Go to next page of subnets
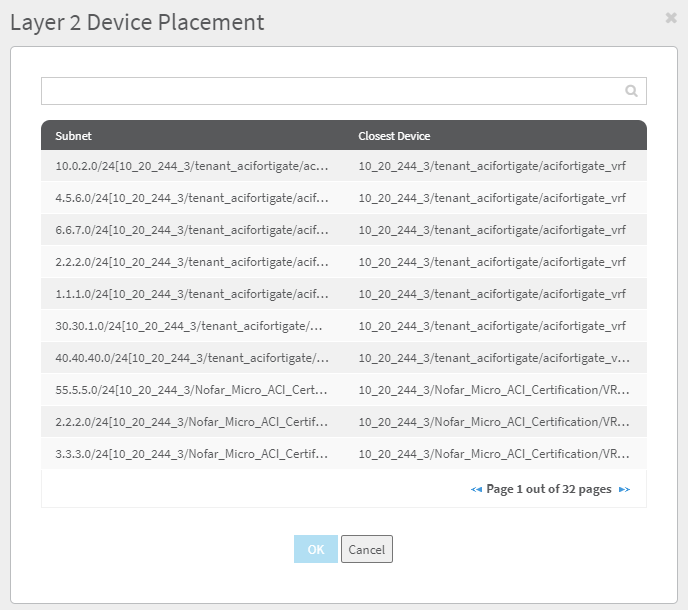Viewport: 688px width, 610px height. point(624,490)
